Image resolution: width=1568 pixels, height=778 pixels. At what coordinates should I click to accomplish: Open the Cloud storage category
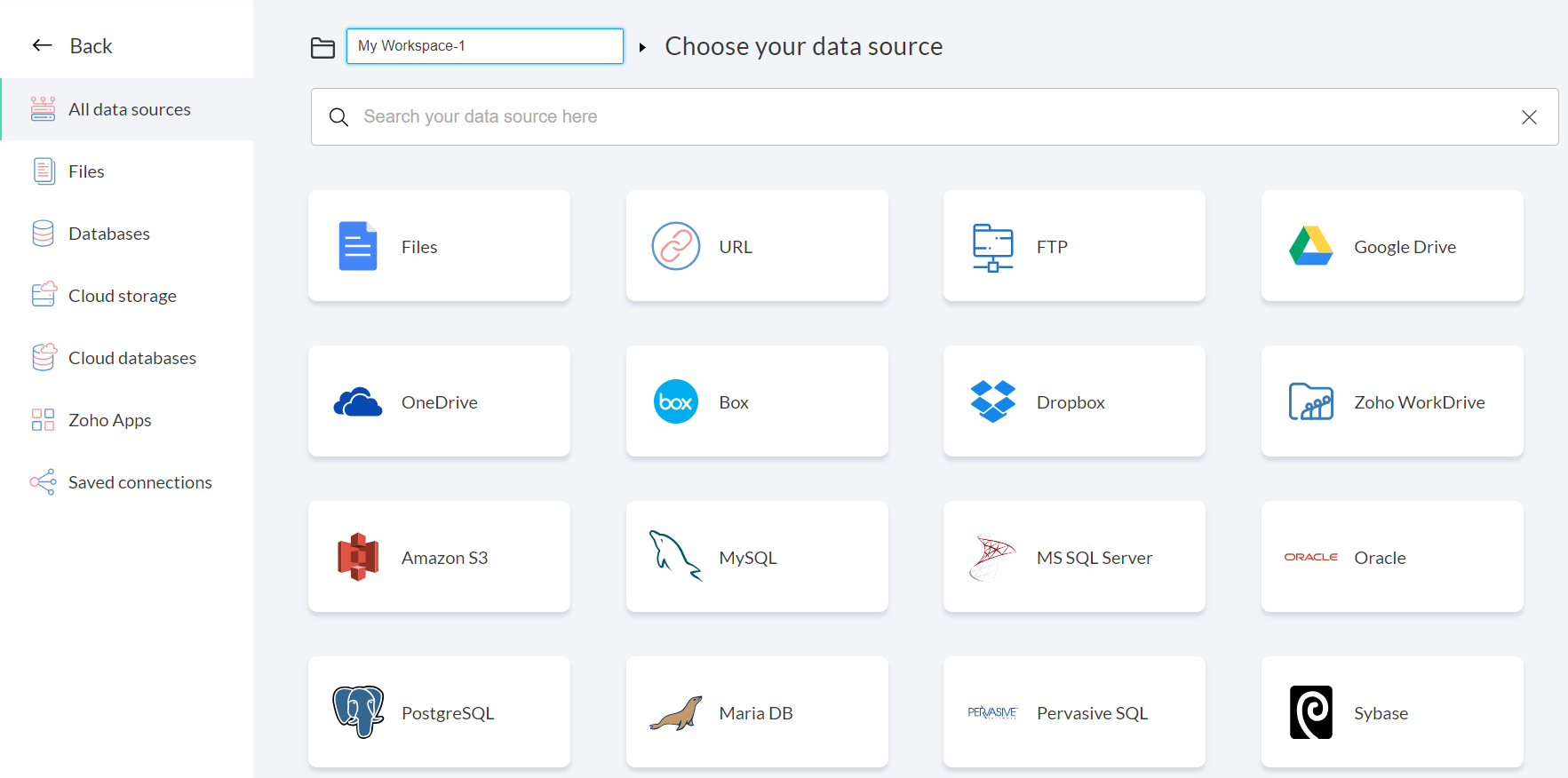[127, 296]
